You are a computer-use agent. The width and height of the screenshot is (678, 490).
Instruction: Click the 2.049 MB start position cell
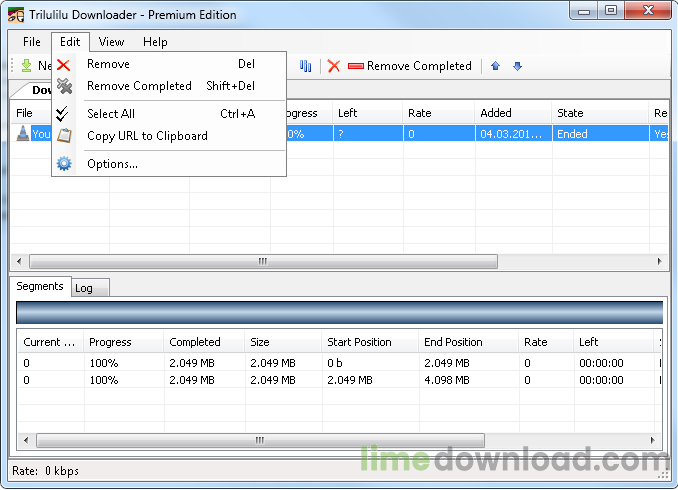[370, 380]
